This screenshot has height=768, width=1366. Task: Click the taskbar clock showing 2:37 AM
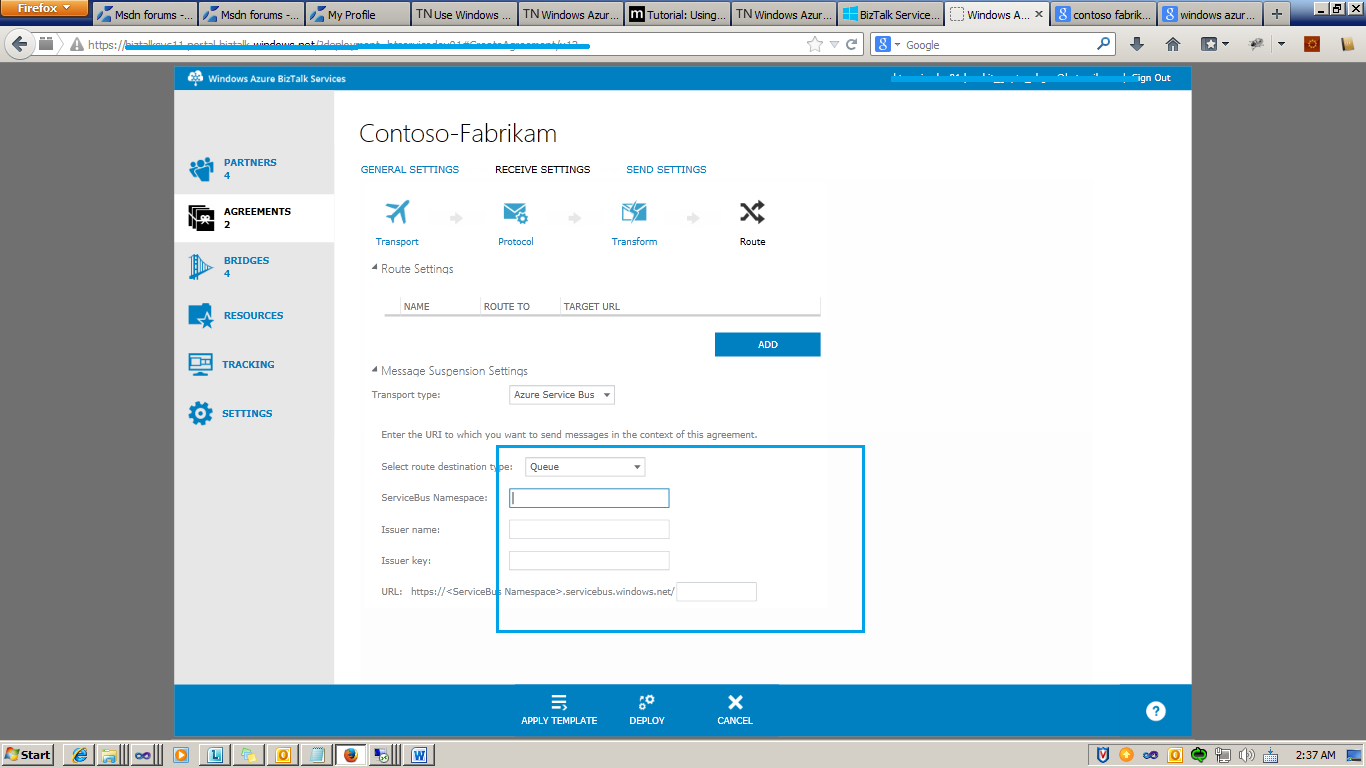[x=1315, y=755]
